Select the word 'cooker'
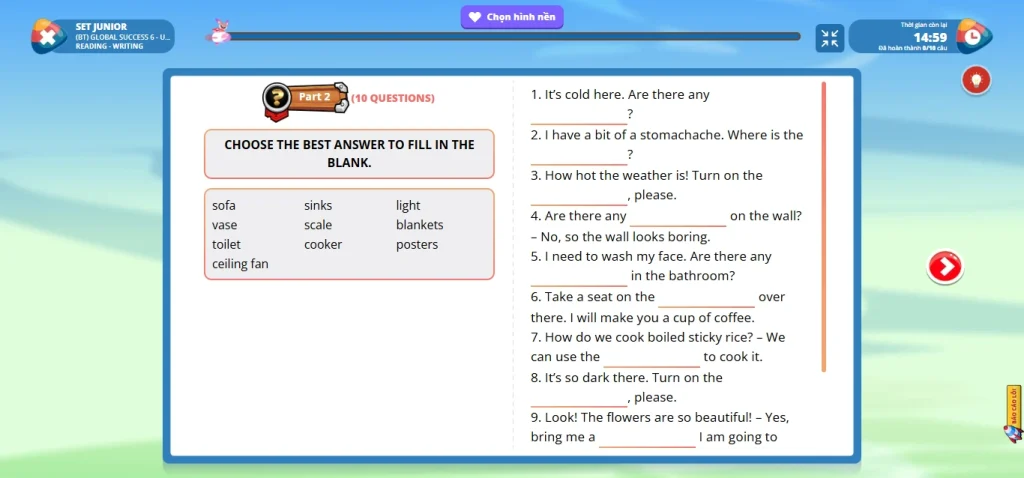The image size is (1024, 478). [x=323, y=245]
